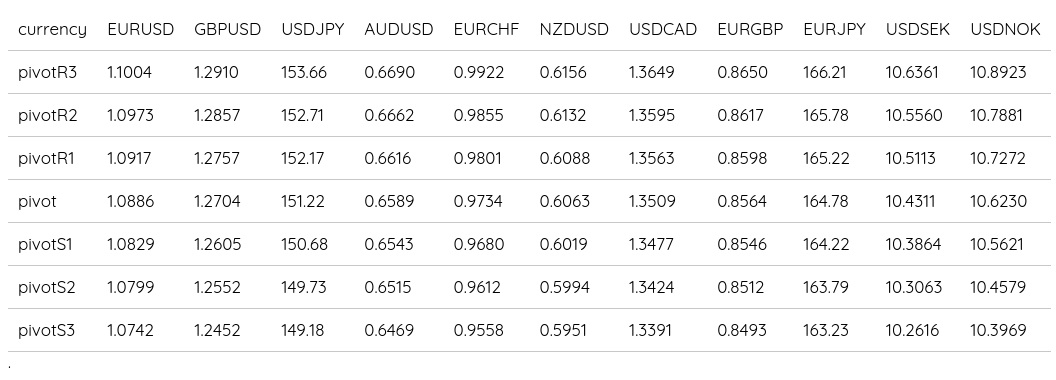Select USDNOK pivotS3 value 10.3969
The height and width of the screenshot is (380, 1056).
[x=998, y=330]
